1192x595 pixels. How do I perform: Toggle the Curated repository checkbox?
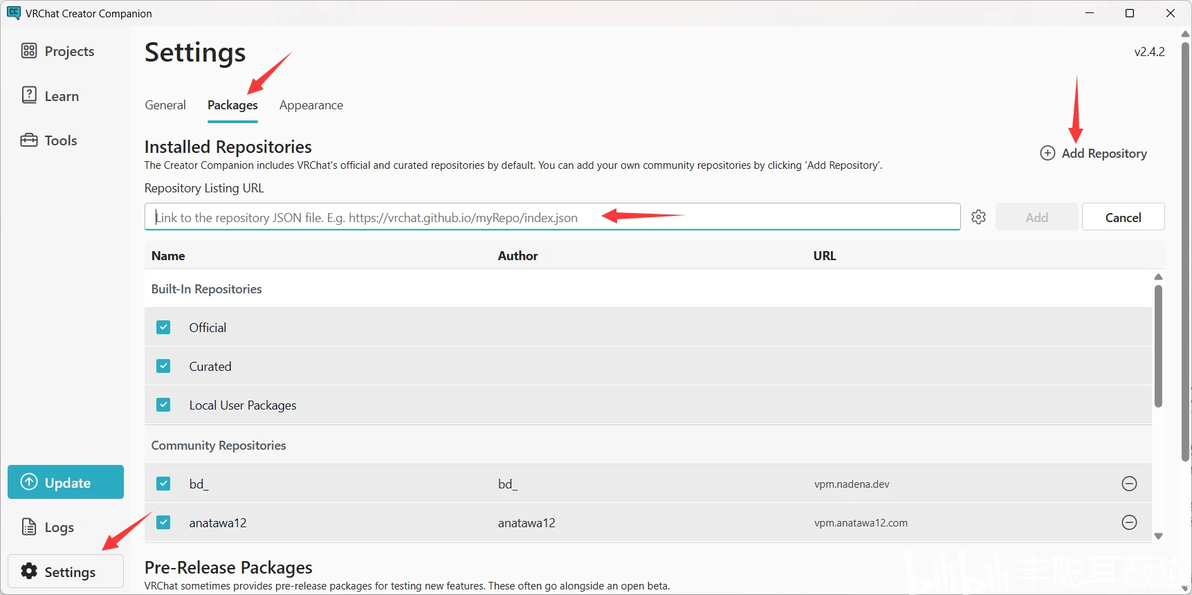(163, 366)
